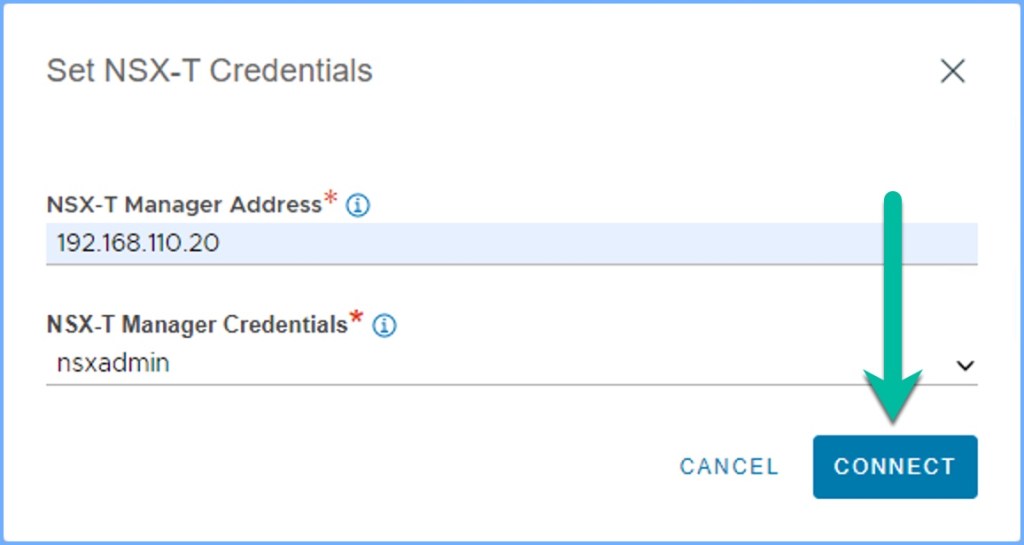Click red asterisk after NSX-T Manager Address
This screenshot has width=1024, height=545.
point(331,200)
